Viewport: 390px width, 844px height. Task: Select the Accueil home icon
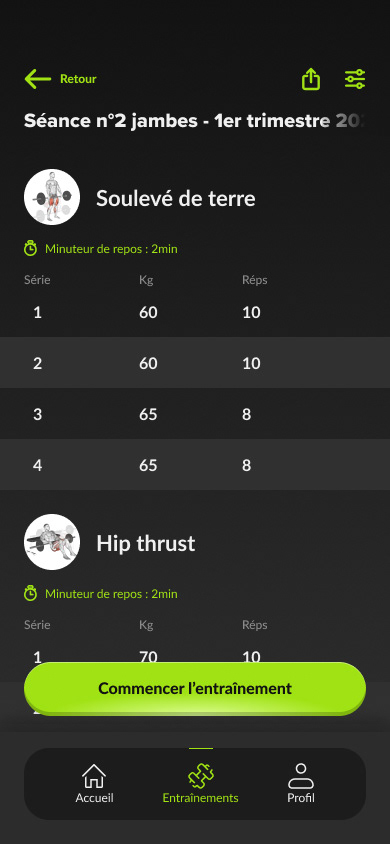94,776
